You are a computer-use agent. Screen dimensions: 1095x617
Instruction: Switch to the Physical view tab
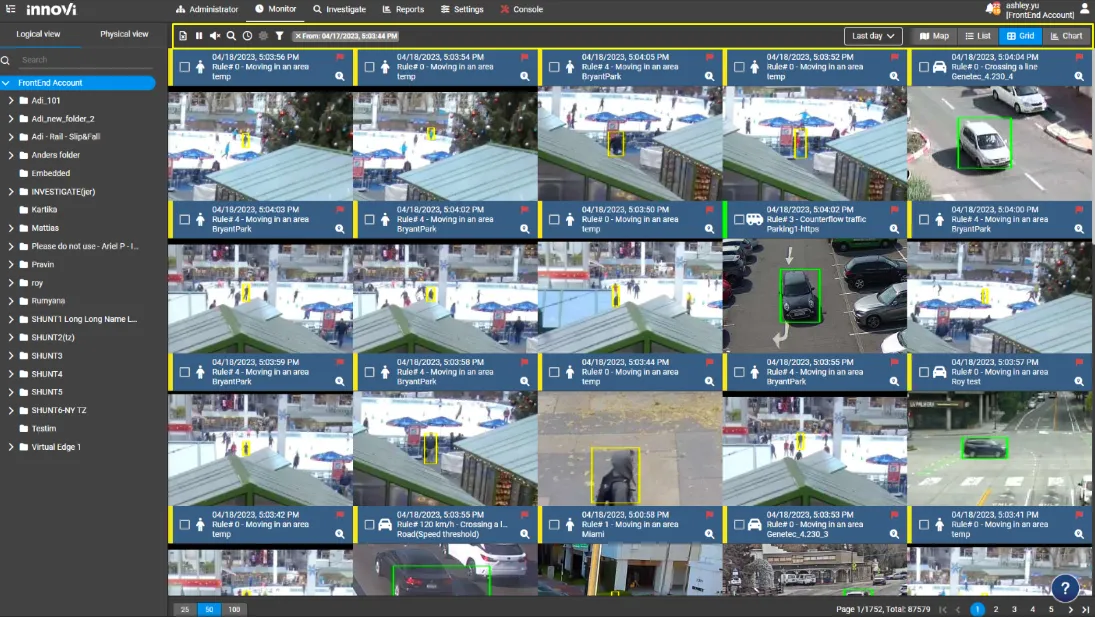[x=124, y=34]
